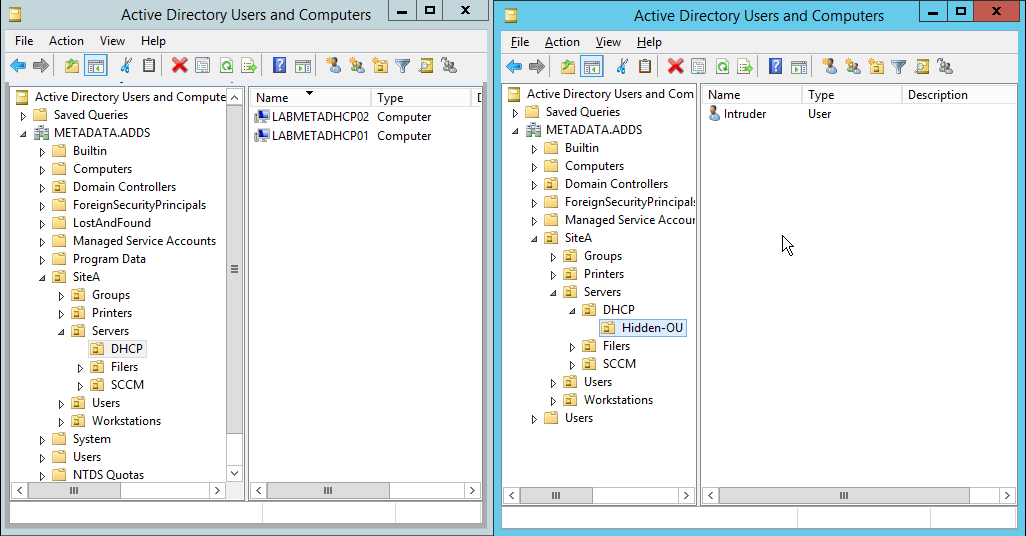This screenshot has width=1026, height=536.
Task: Click the Properties icon in the left window toolbar
Action: click(x=203, y=65)
